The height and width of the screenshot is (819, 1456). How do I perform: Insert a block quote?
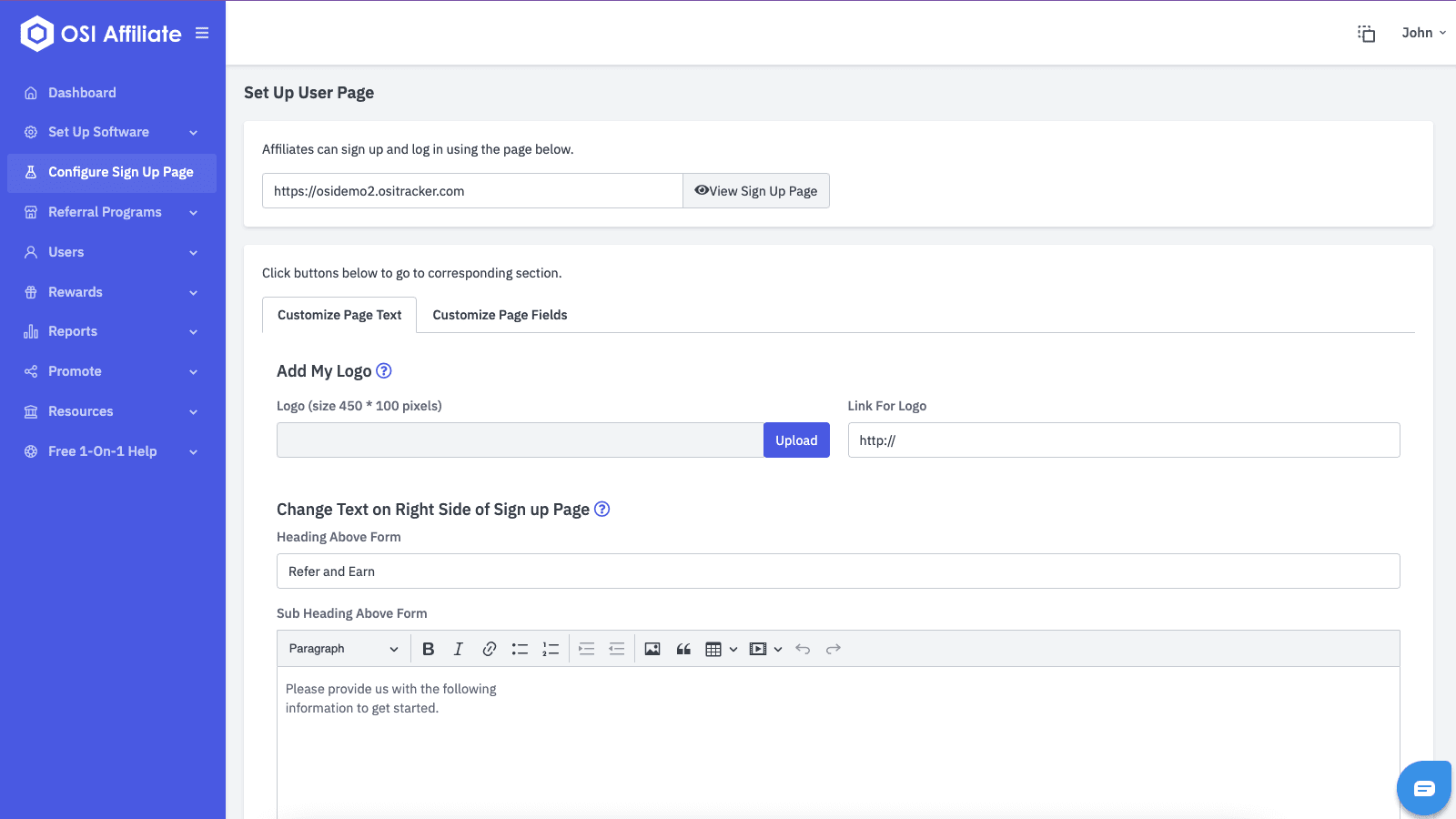pyautogui.click(x=683, y=649)
